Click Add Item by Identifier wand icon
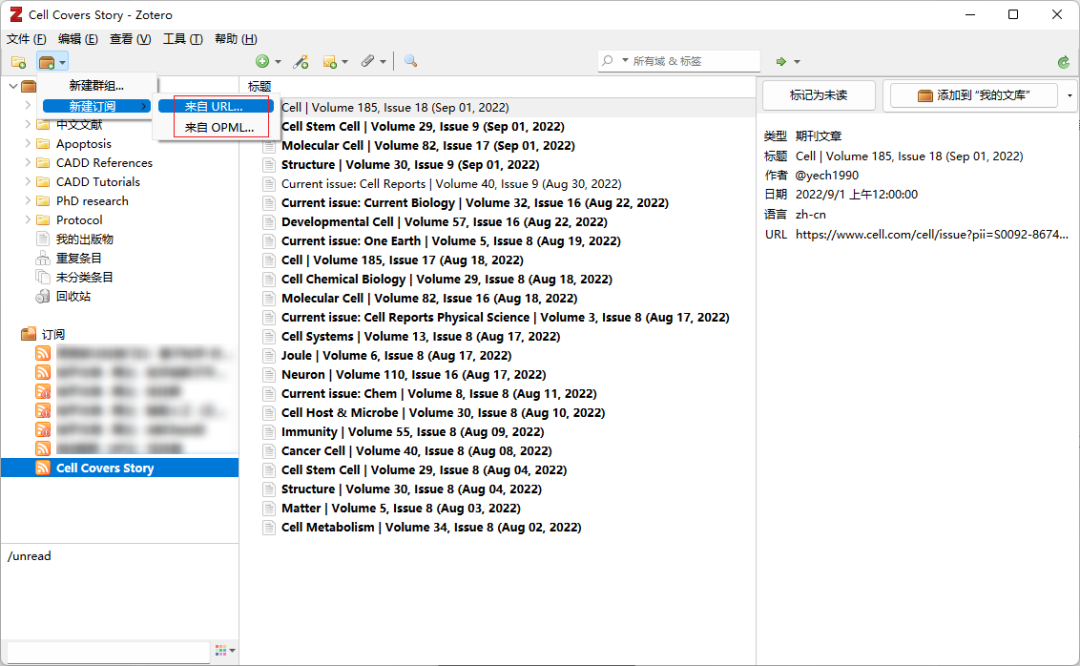 [x=301, y=62]
